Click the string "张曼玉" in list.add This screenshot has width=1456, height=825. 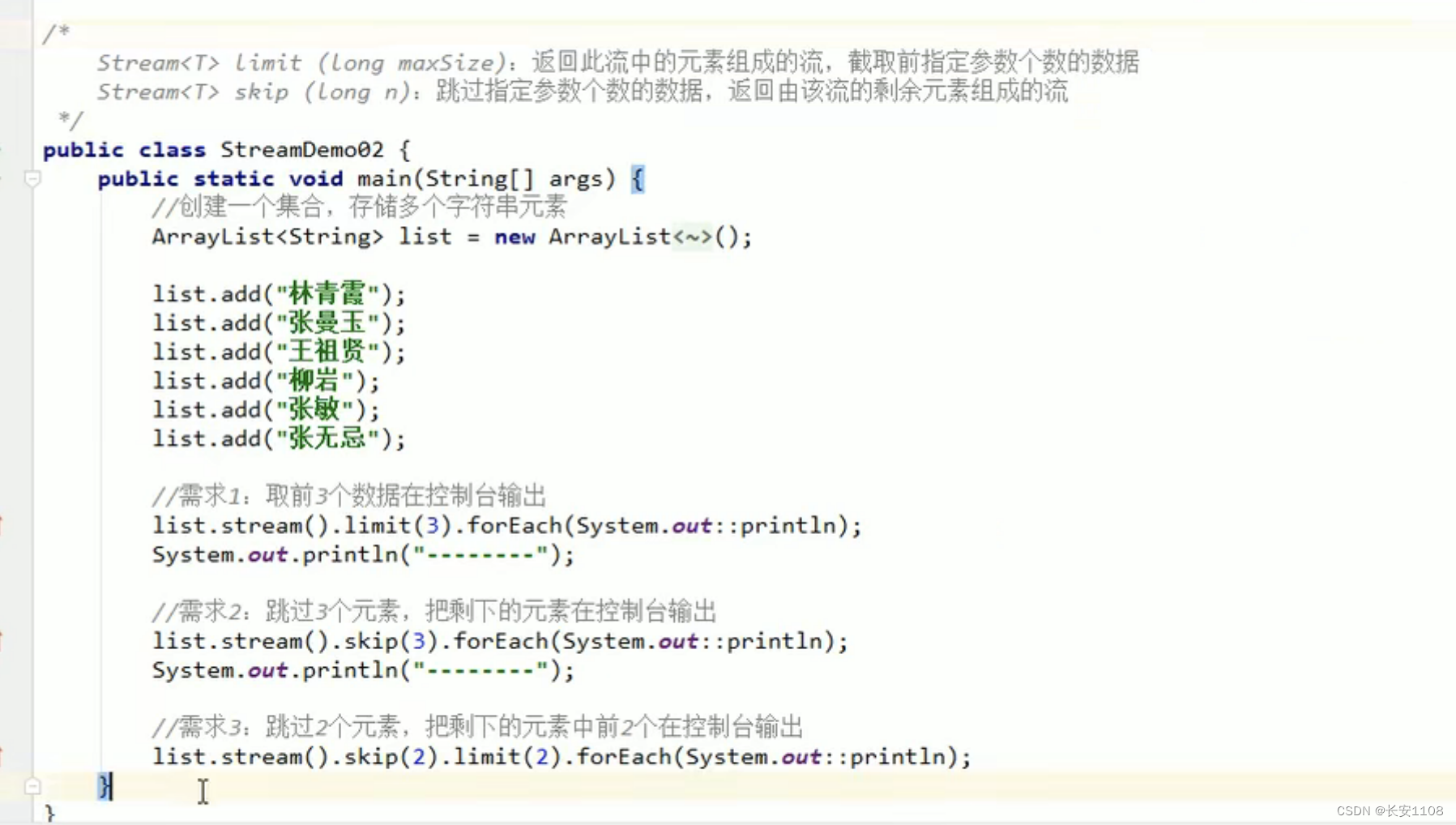[x=327, y=323]
